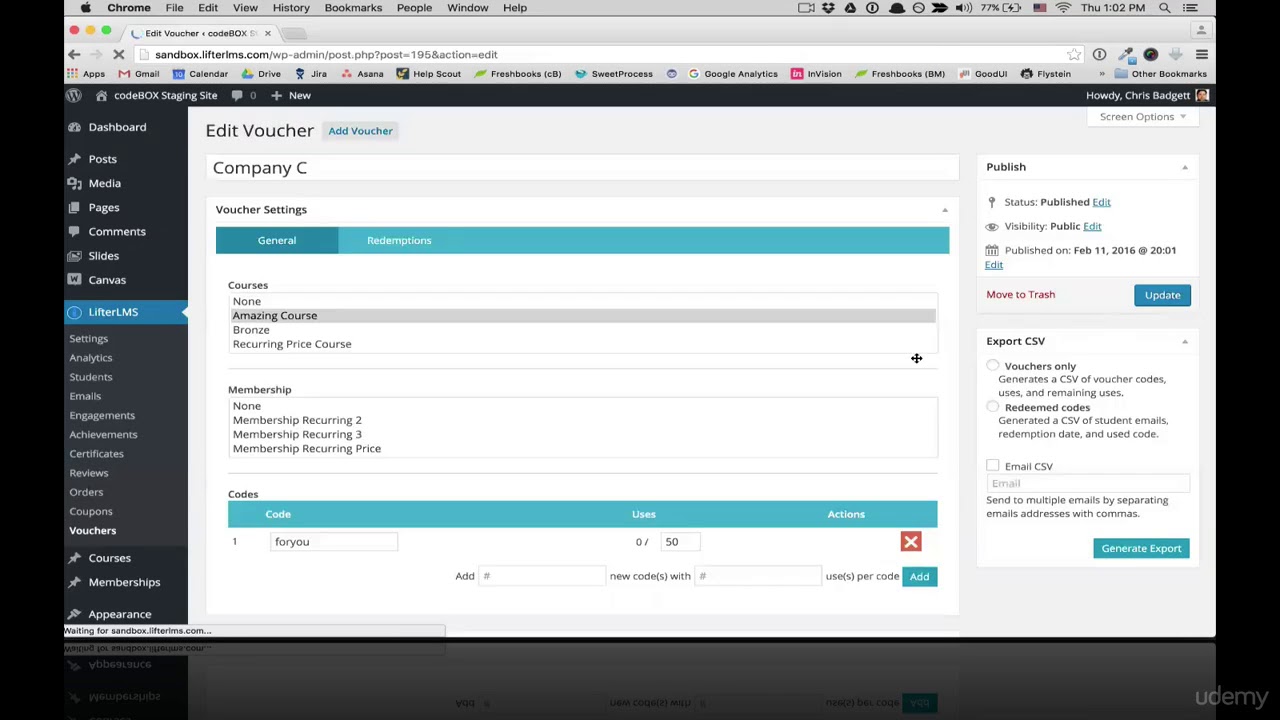Click the comments bubble in admin bar
The width and height of the screenshot is (1280, 720).
(x=237, y=95)
